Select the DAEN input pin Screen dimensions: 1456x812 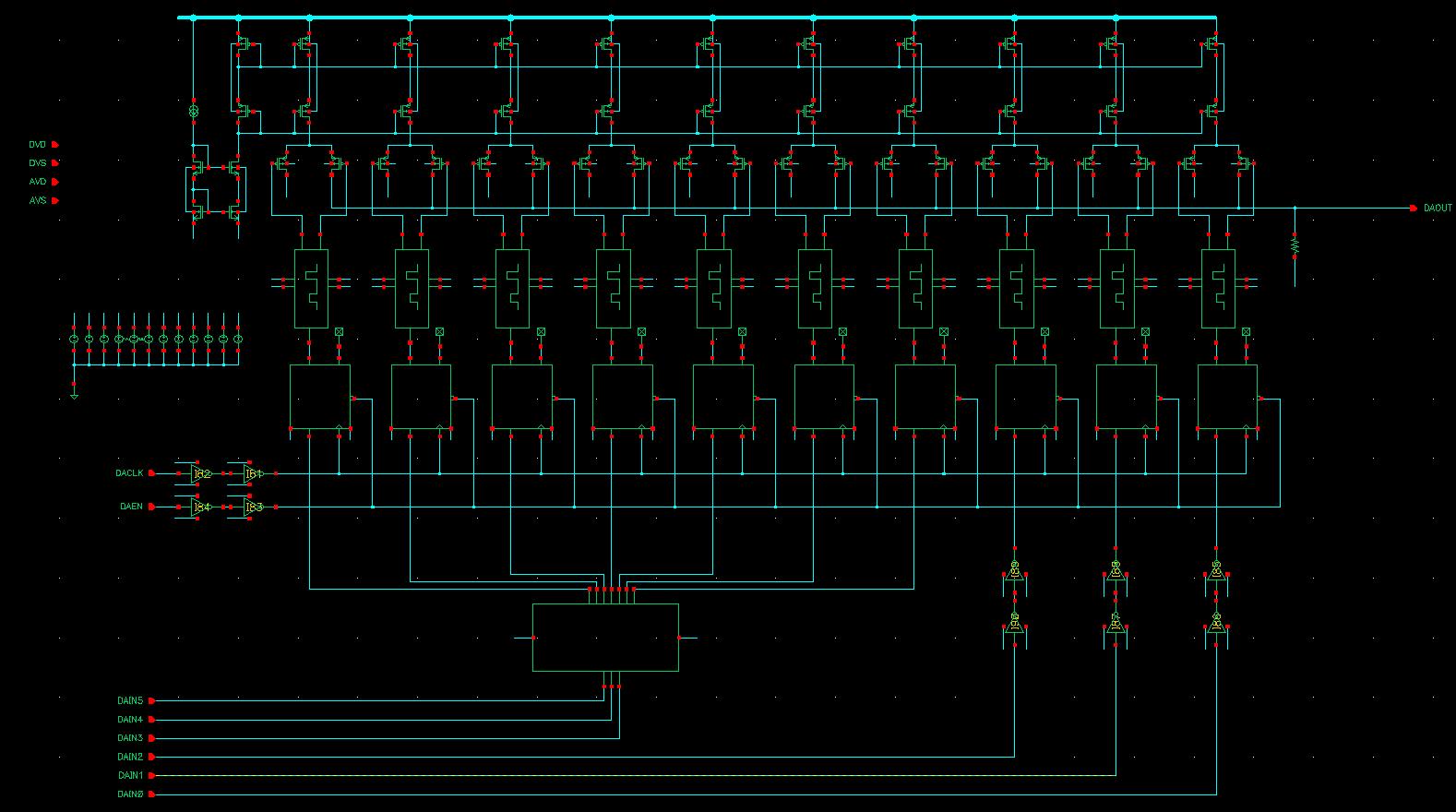pyautogui.click(x=152, y=507)
